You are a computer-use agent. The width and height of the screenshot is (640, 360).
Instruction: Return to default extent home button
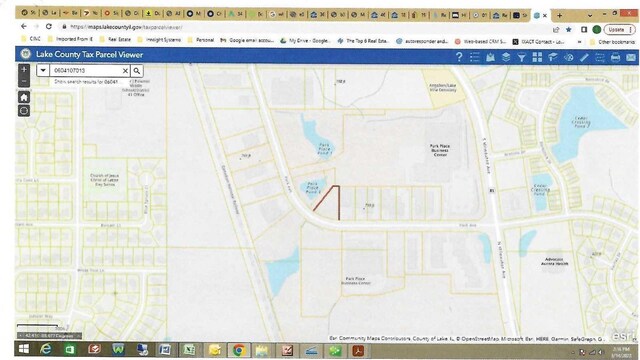tap(24, 97)
